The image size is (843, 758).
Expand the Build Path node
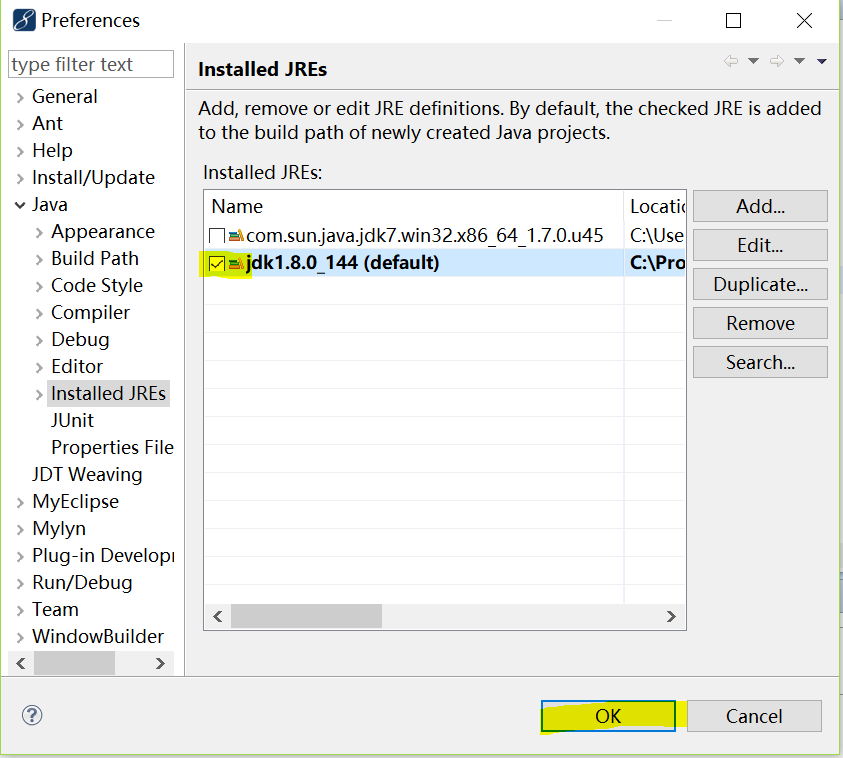click(x=39, y=259)
